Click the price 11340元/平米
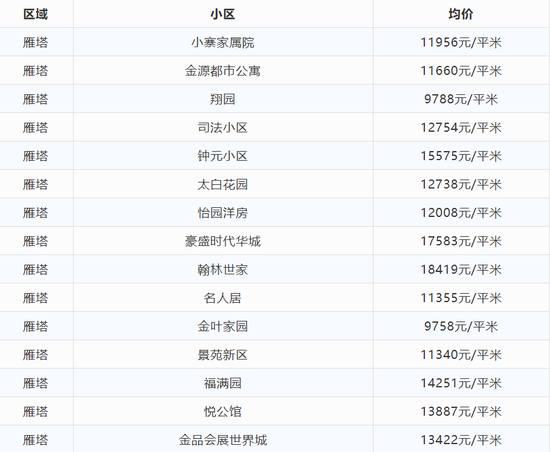 point(461,355)
